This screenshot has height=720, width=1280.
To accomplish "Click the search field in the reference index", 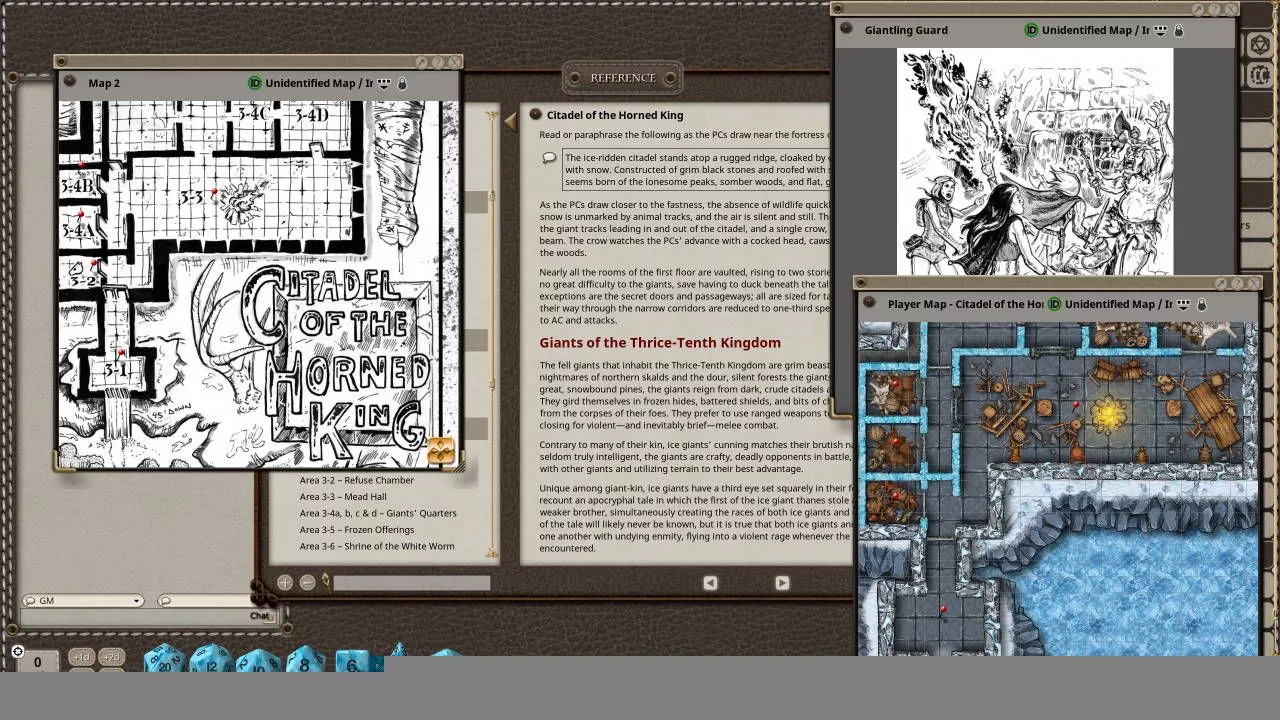I will coord(412,583).
